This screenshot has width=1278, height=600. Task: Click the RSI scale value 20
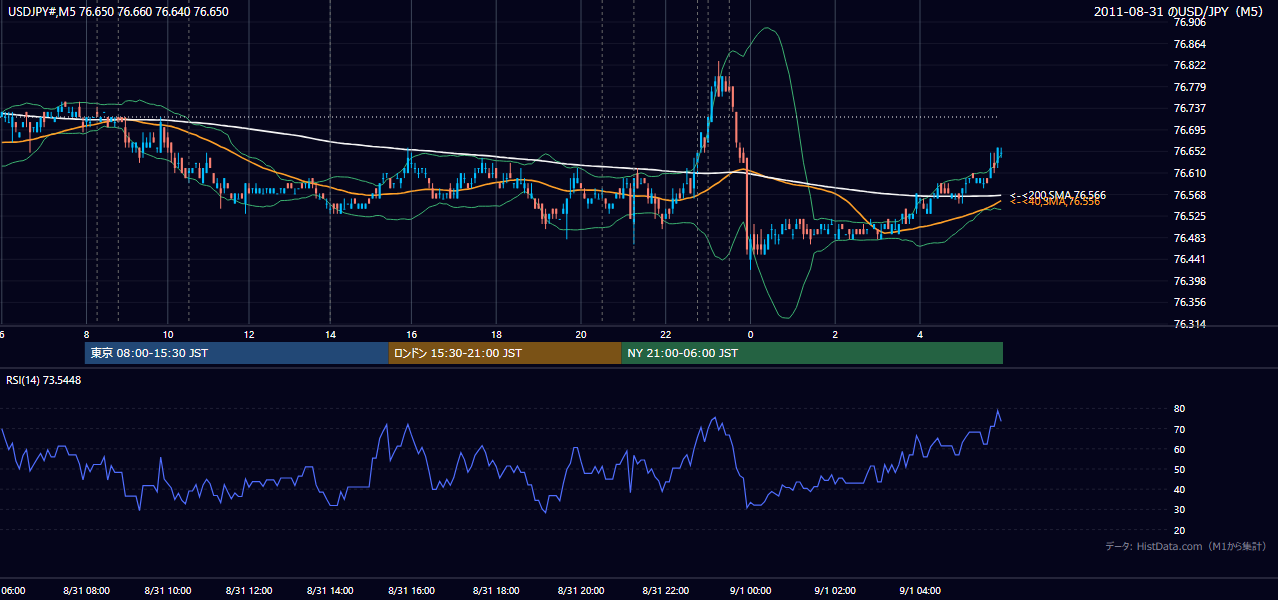[x=1180, y=530]
